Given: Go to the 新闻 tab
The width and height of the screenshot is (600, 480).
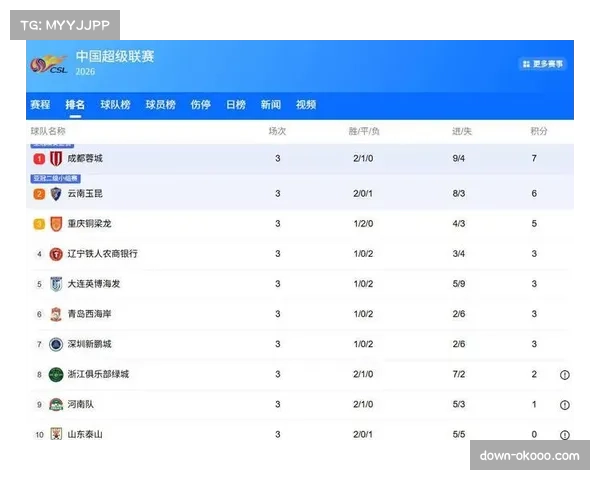Looking at the screenshot, I should pos(271,104).
